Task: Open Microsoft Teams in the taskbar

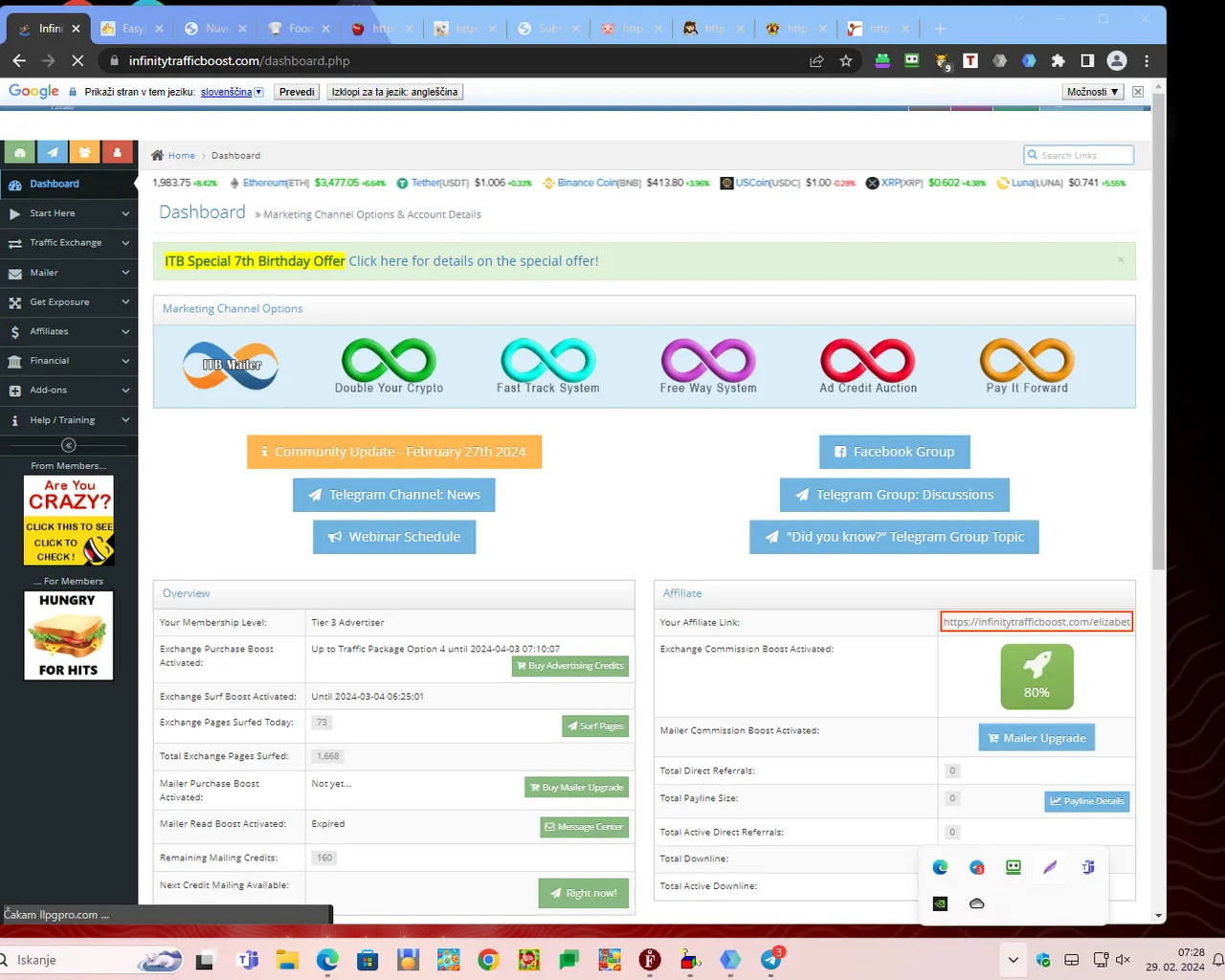Action: point(248,959)
